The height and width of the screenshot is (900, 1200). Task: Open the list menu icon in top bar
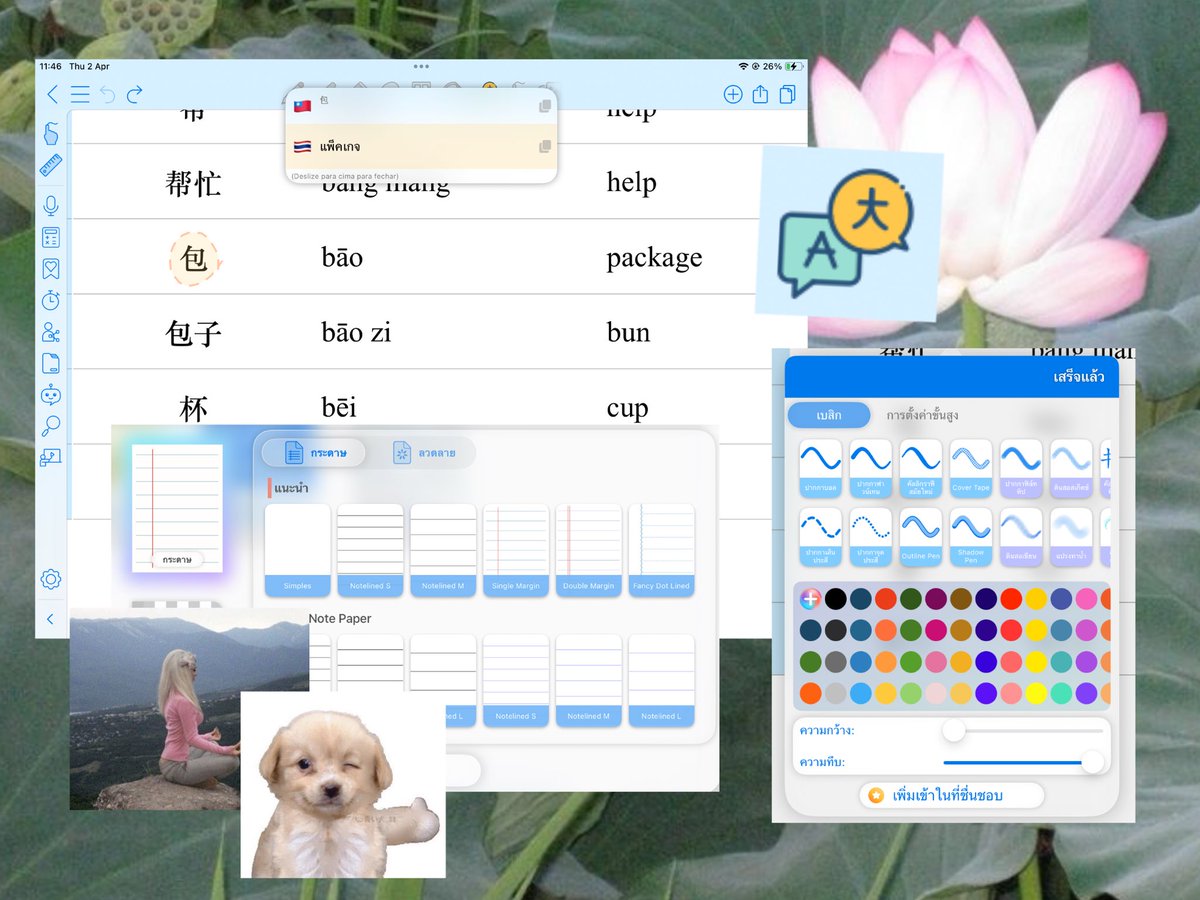(x=80, y=95)
